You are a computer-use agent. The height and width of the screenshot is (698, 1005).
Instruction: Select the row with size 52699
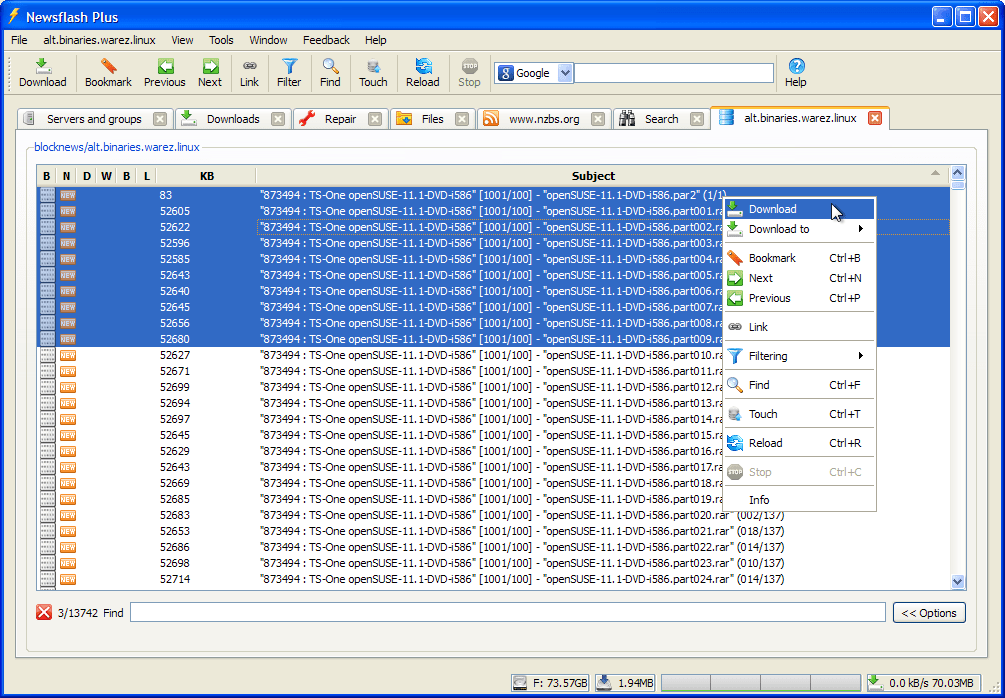[494, 387]
